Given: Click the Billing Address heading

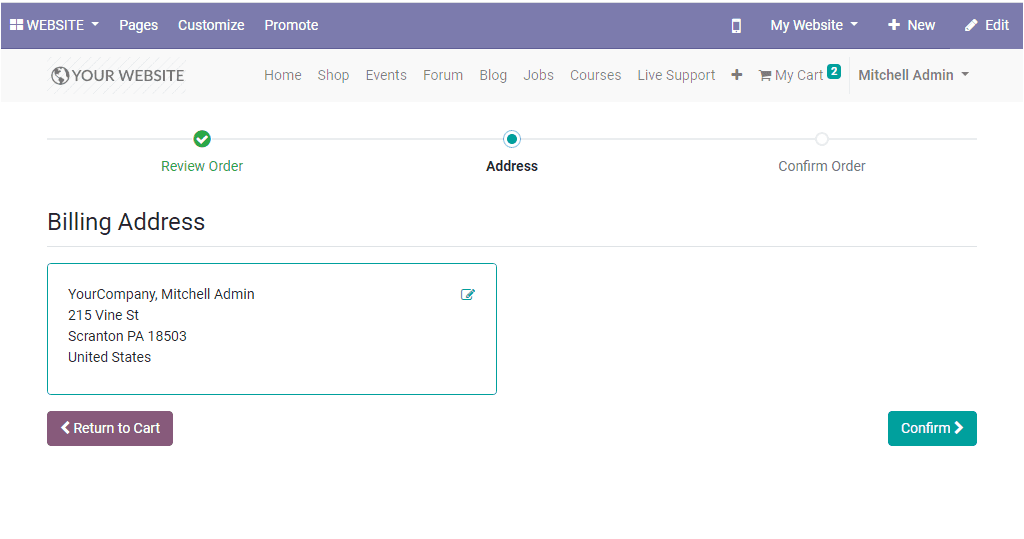Looking at the screenshot, I should click(x=126, y=222).
